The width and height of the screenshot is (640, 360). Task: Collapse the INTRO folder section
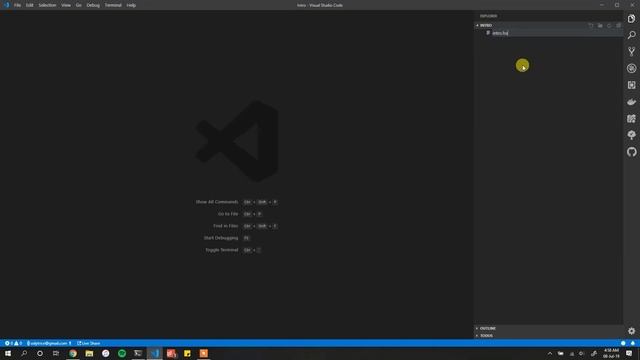[548, 25]
